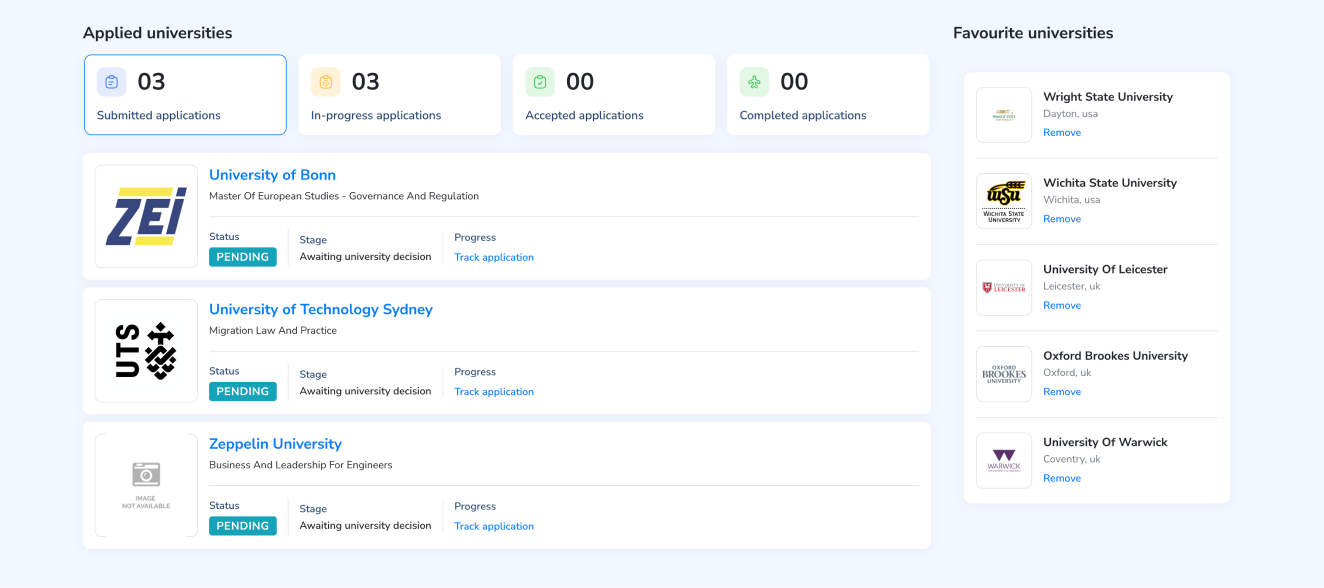Remove Wright State University from favourites
1324x588 pixels.
click(1062, 133)
